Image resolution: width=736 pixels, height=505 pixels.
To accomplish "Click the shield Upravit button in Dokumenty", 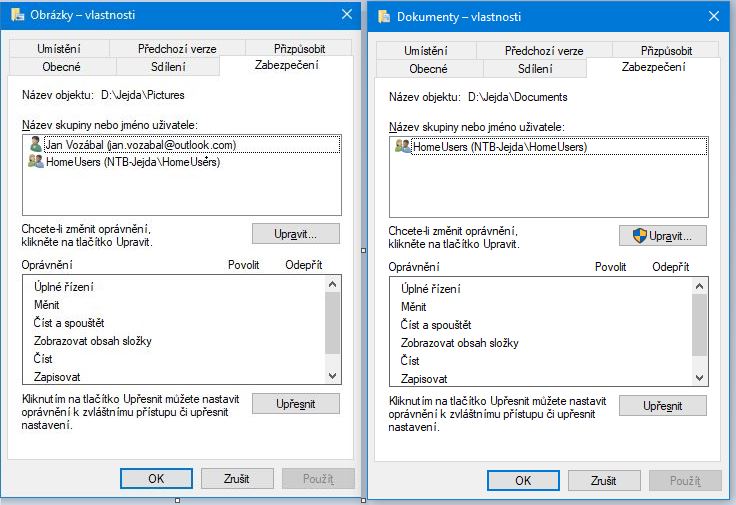I will pos(662,236).
